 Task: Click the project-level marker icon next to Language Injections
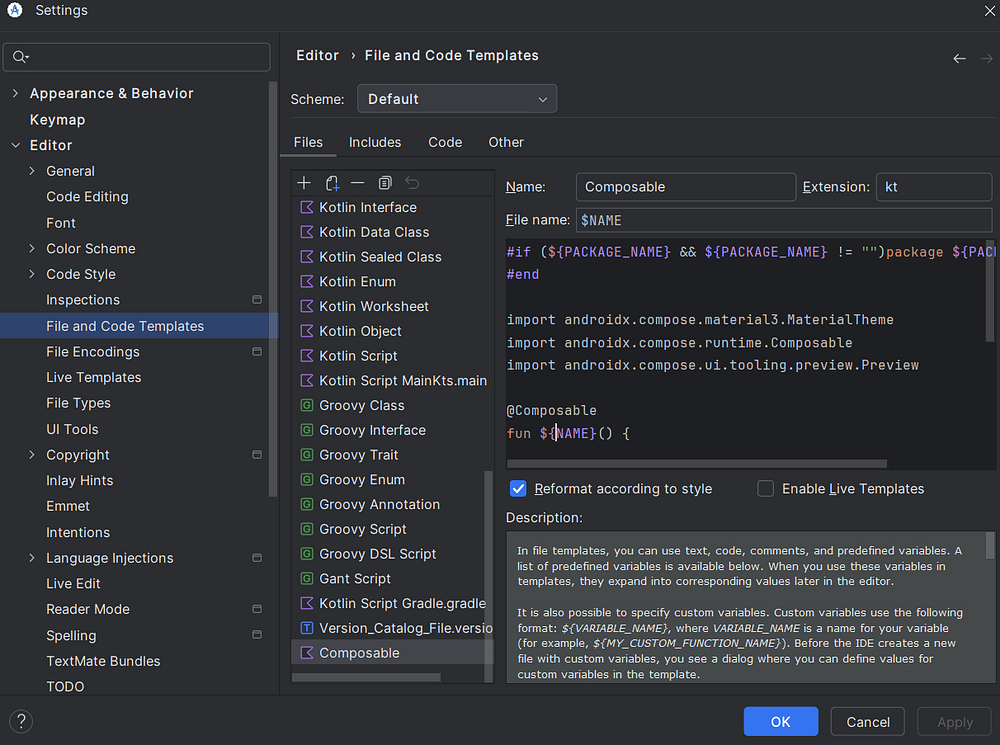pyautogui.click(x=257, y=557)
